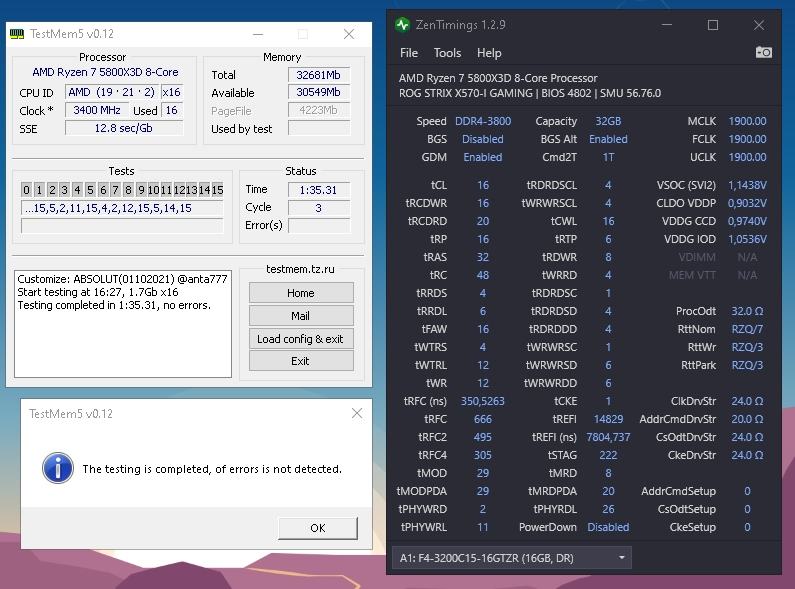Click the AddrCmdDrvStr value 20.0 Ω

(747, 419)
